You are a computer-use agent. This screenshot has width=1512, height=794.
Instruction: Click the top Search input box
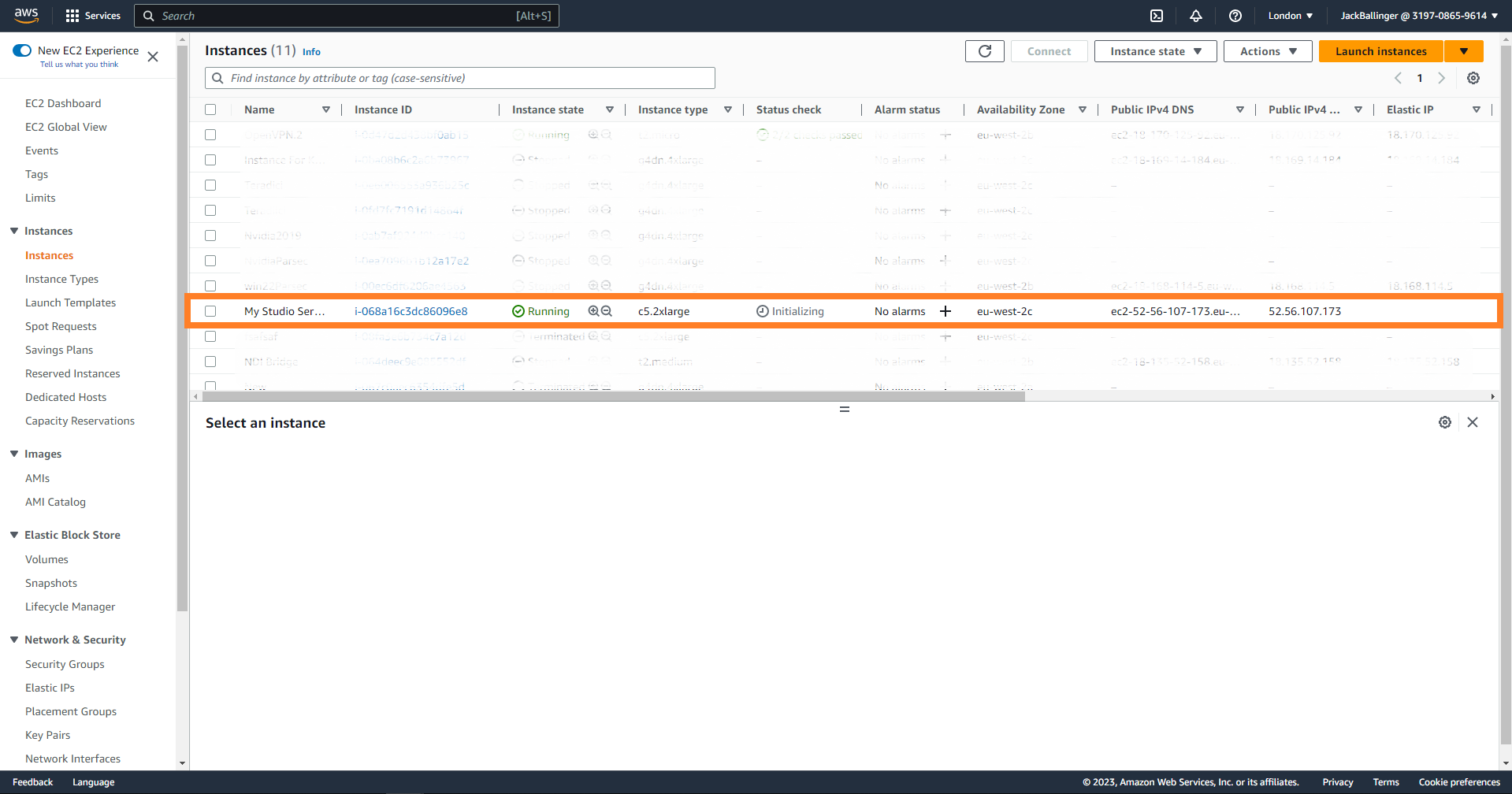(x=347, y=16)
